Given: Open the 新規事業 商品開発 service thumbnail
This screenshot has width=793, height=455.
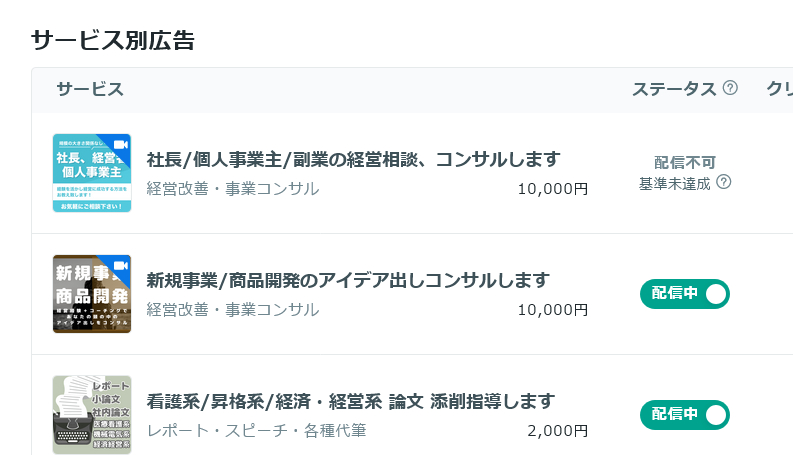Looking at the screenshot, I should [92, 294].
